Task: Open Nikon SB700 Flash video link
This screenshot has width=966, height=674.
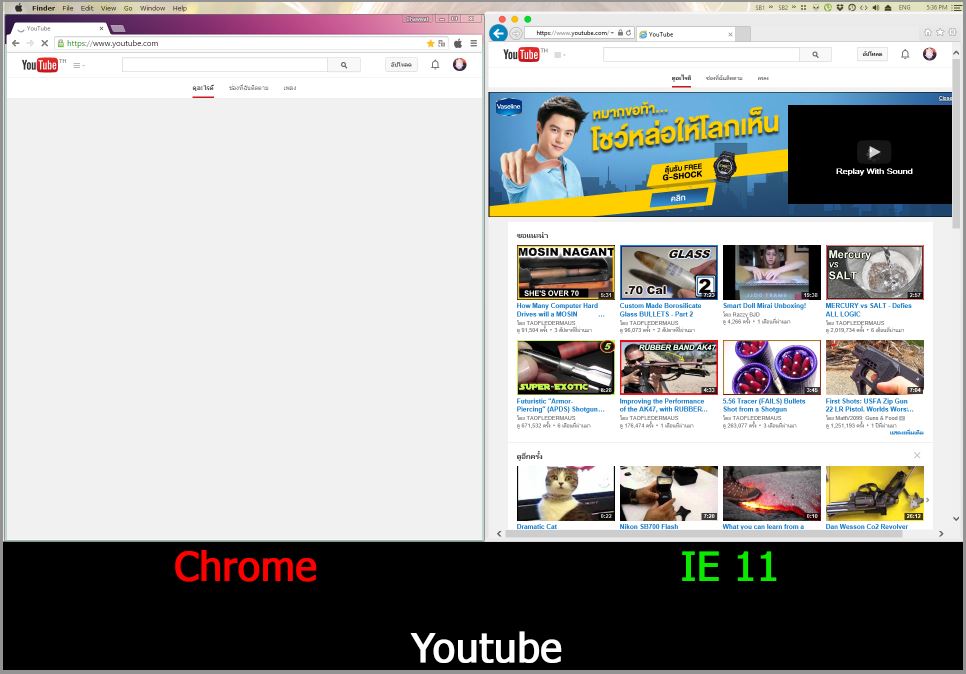Action: tap(649, 527)
